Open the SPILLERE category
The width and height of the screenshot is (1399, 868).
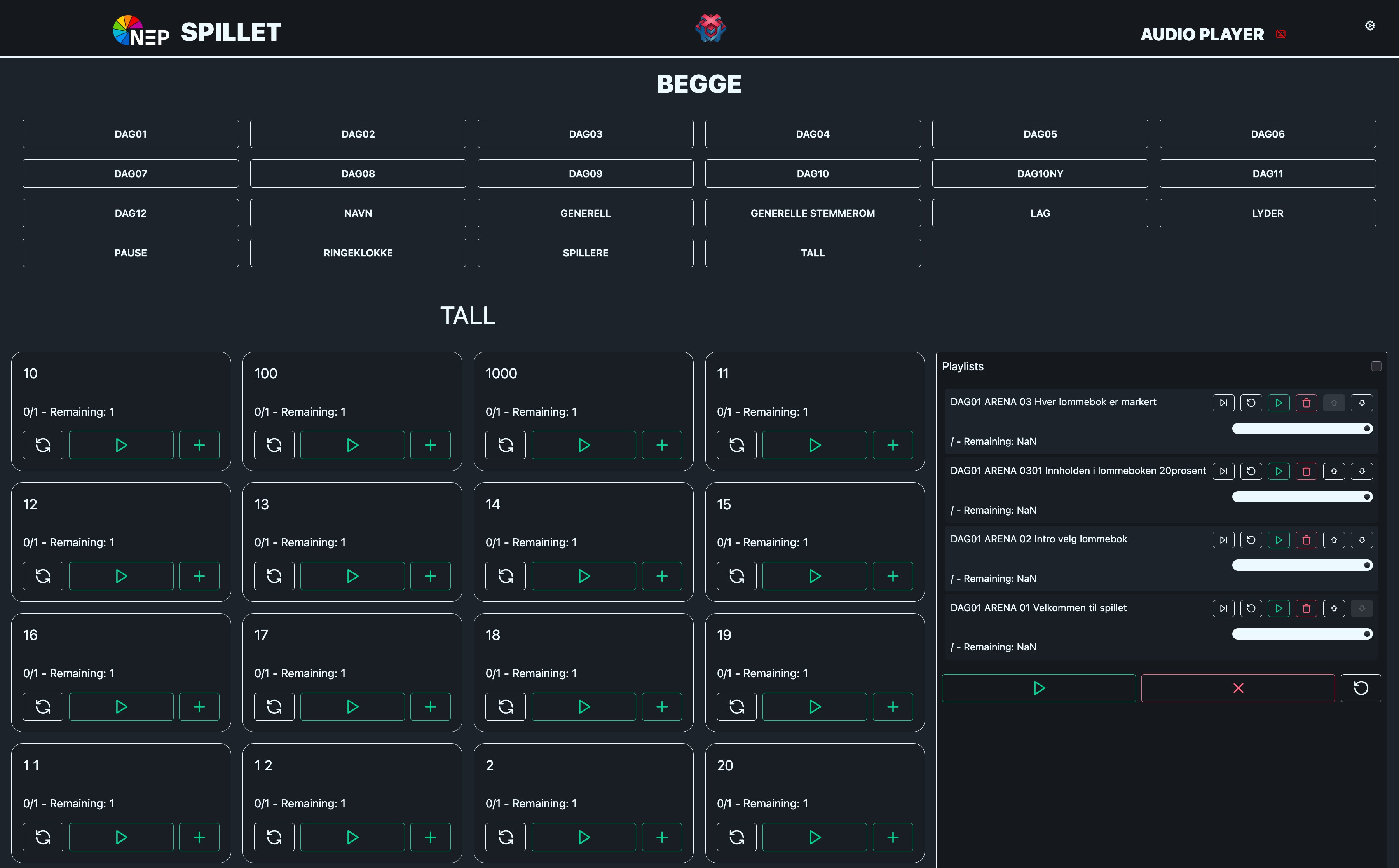click(585, 253)
